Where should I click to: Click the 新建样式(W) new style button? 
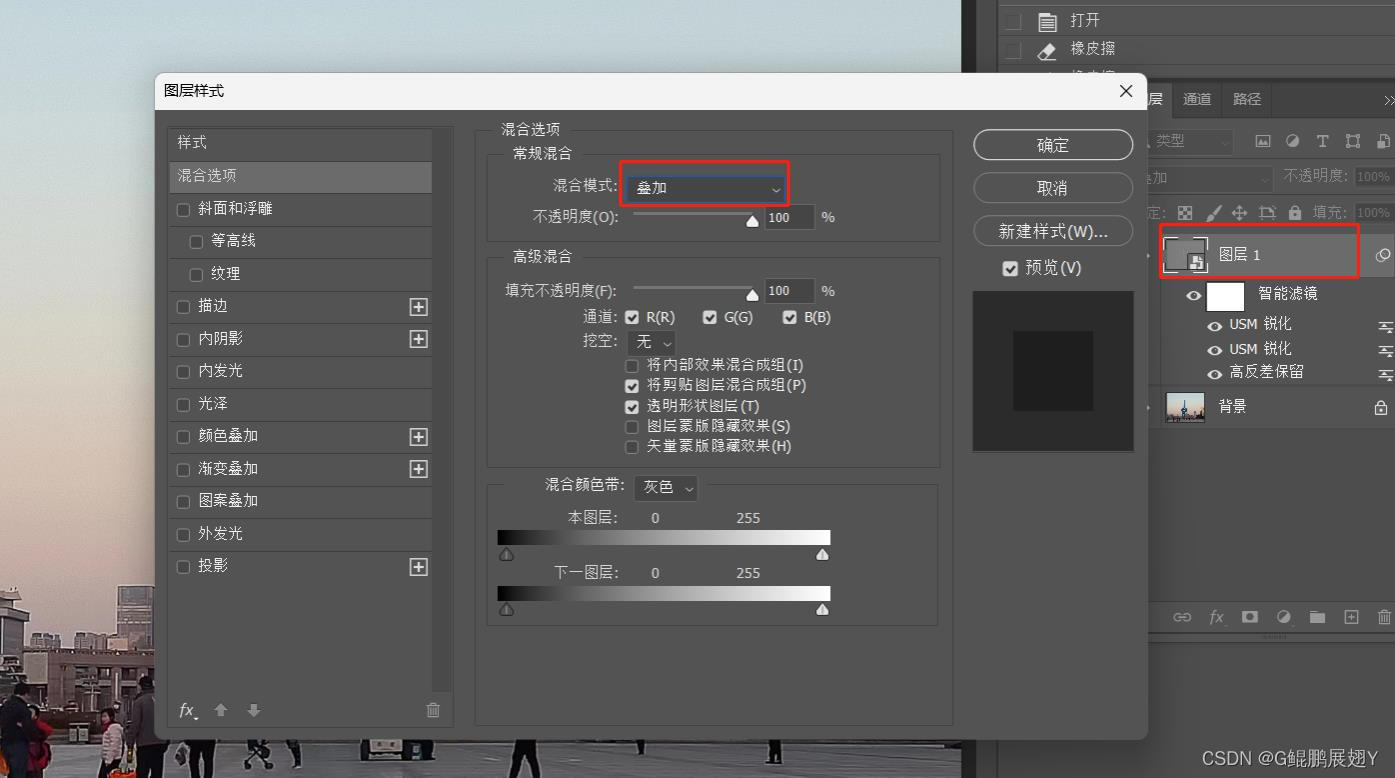coord(1052,230)
